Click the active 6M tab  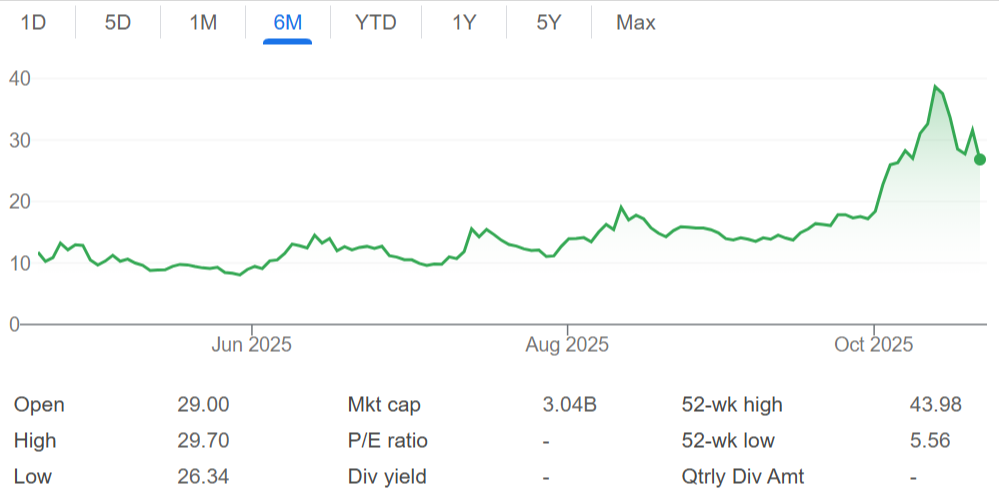[287, 22]
